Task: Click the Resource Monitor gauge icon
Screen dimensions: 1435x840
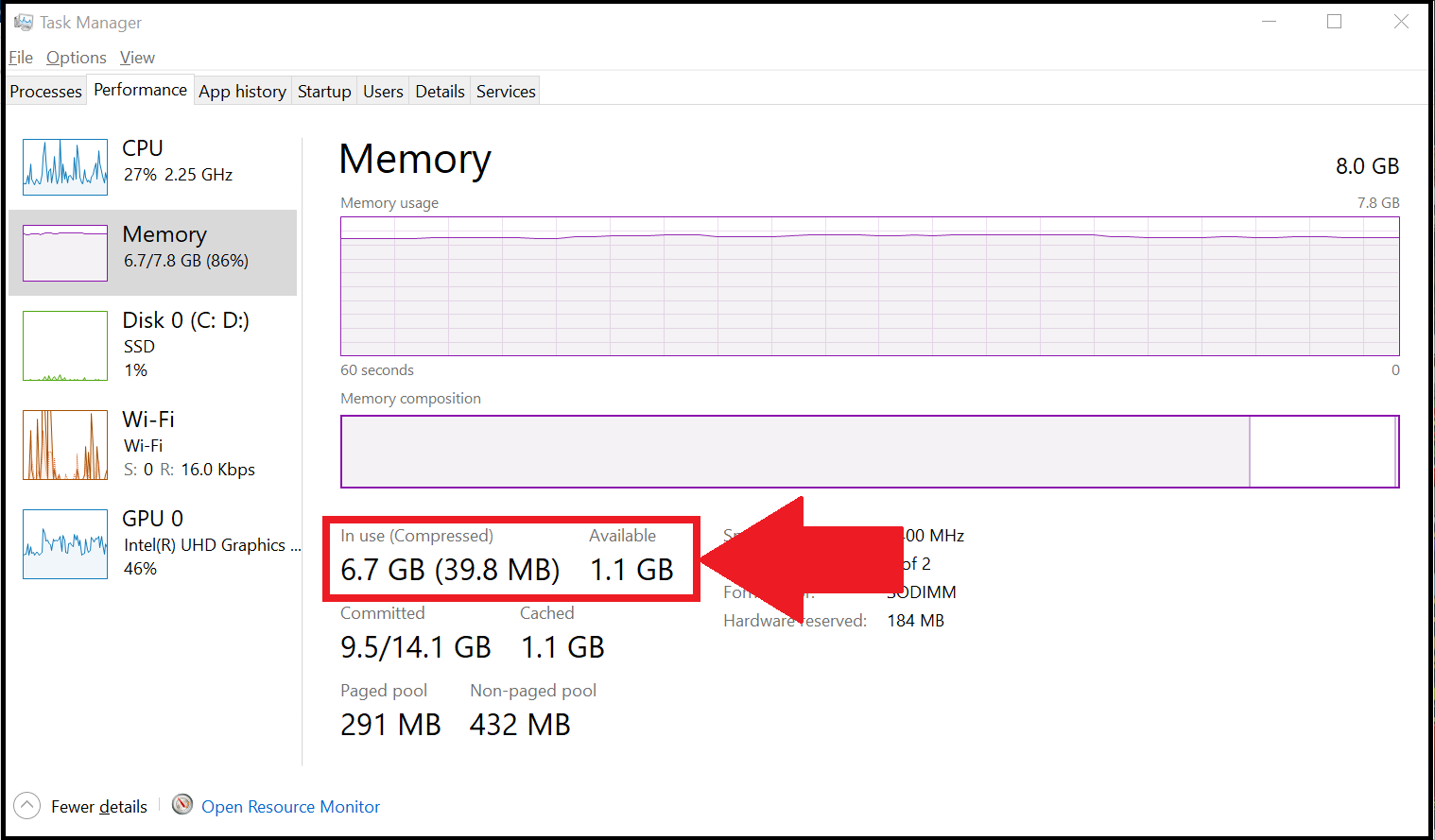Action: 182,805
